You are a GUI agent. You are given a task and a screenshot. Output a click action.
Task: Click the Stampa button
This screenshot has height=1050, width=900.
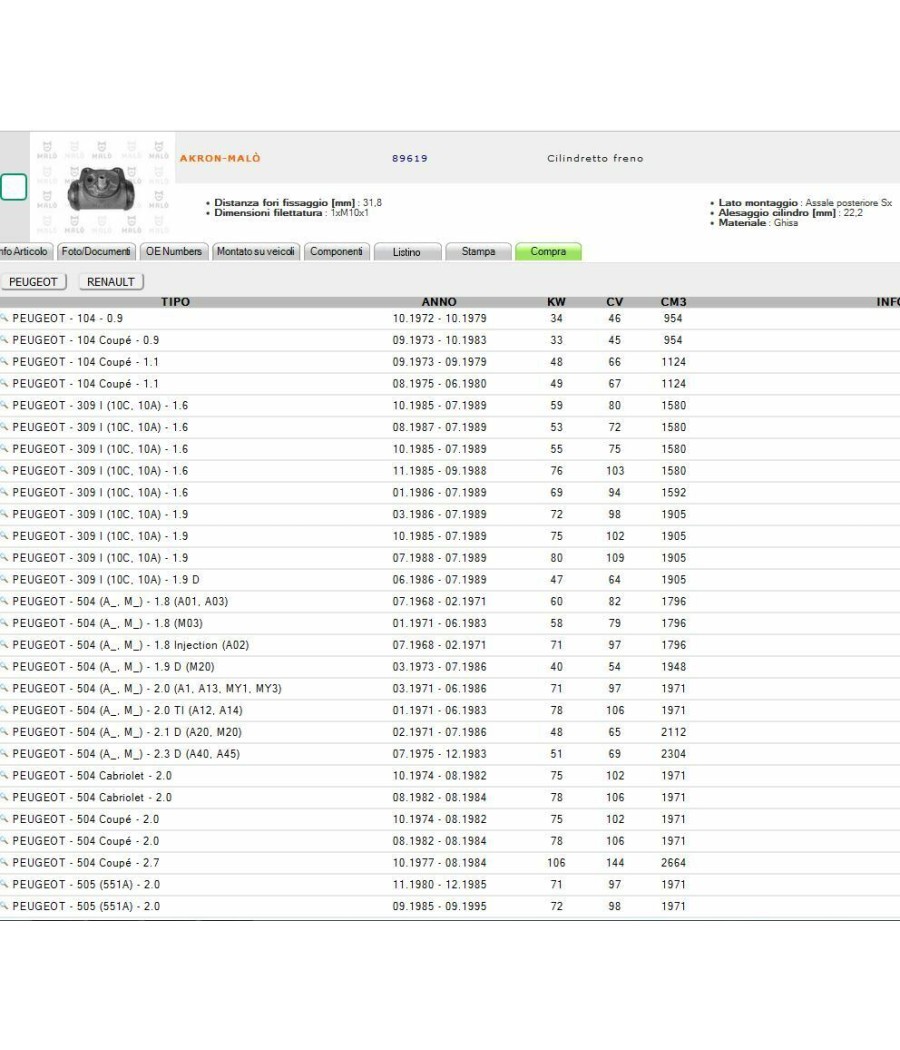(478, 252)
